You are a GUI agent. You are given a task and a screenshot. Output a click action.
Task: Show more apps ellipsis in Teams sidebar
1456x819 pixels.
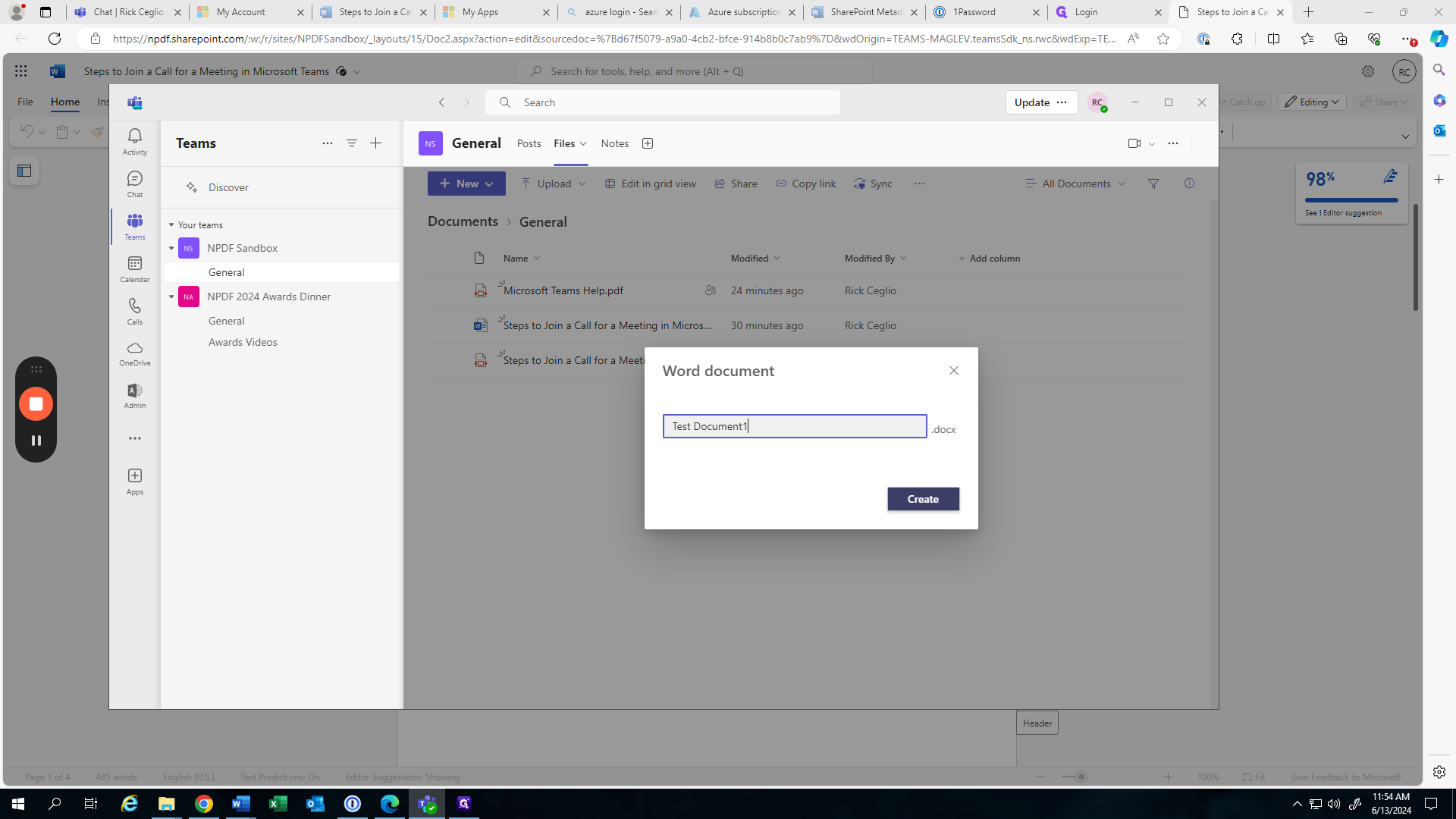135,438
